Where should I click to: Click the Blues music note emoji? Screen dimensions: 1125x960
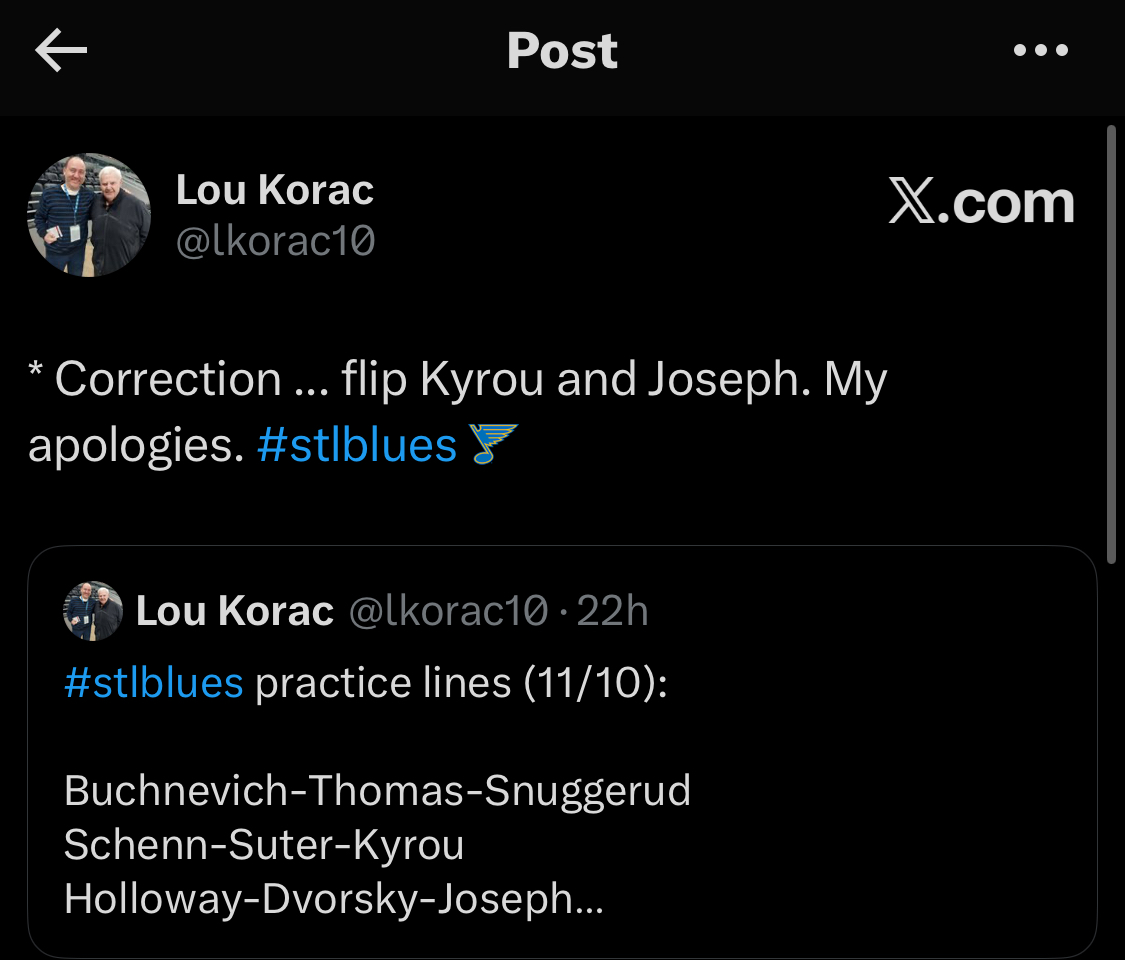pyautogui.click(x=494, y=444)
